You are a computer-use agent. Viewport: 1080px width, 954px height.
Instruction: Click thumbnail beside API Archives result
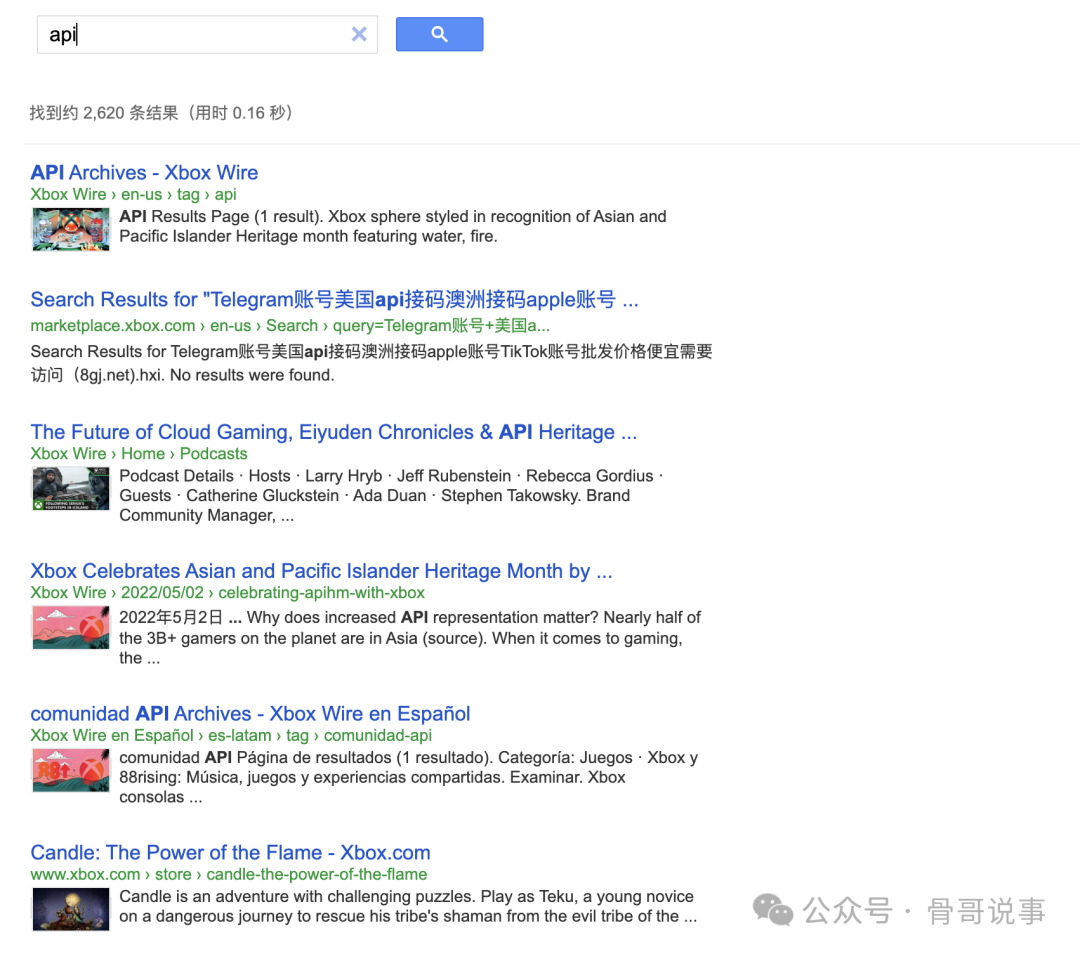(x=71, y=229)
